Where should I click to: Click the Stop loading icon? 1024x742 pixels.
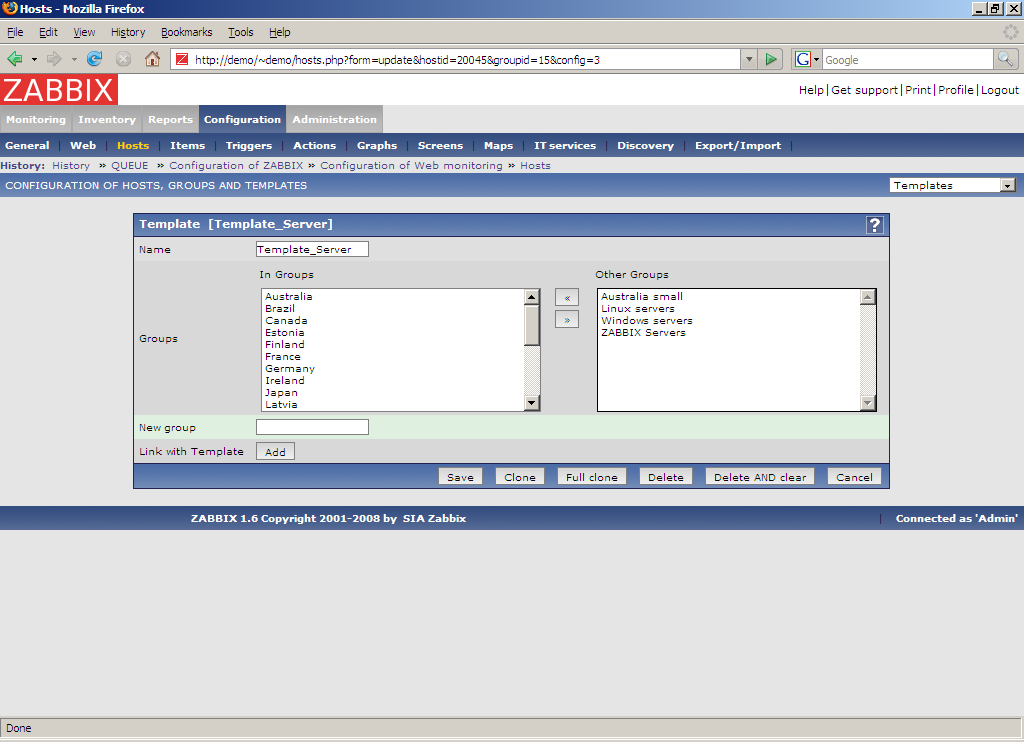coord(123,59)
